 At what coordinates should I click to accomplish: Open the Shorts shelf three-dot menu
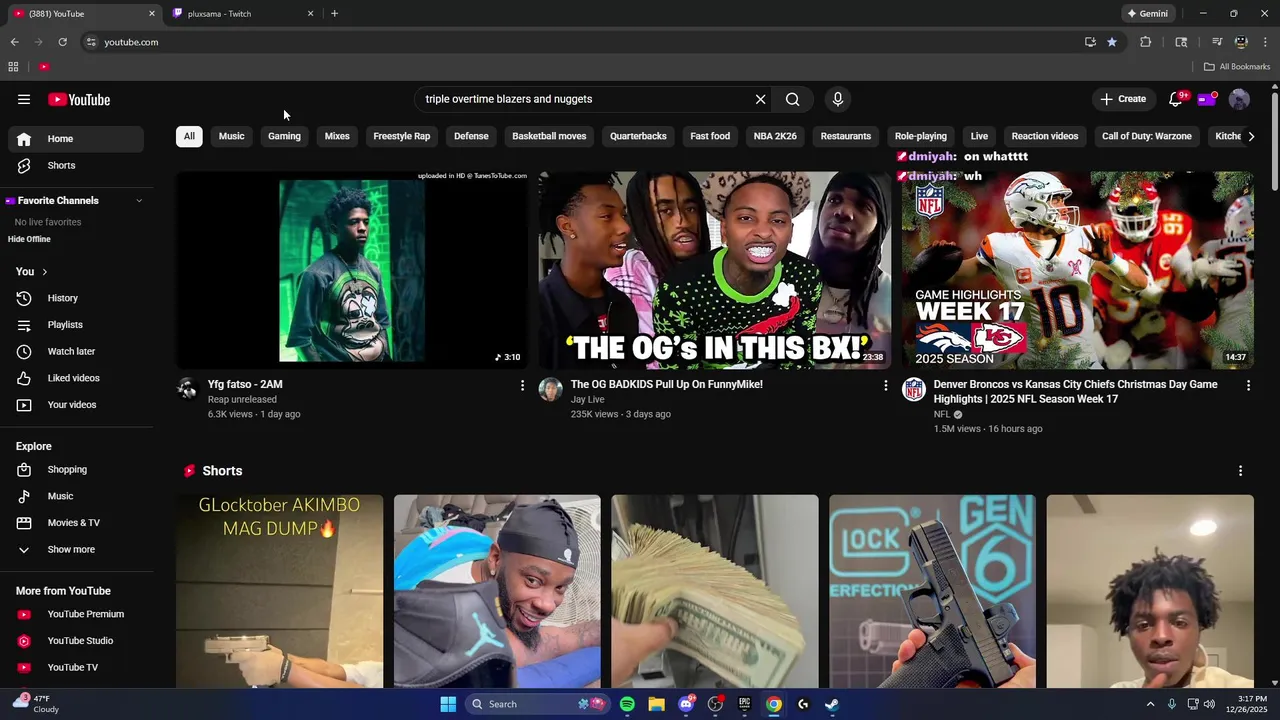coord(1240,471)
